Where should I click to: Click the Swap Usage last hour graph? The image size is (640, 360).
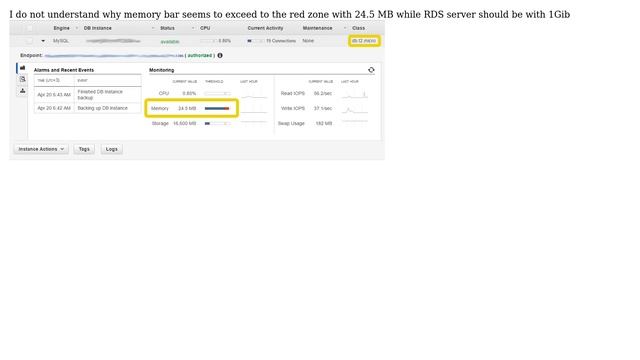[354, 122]
